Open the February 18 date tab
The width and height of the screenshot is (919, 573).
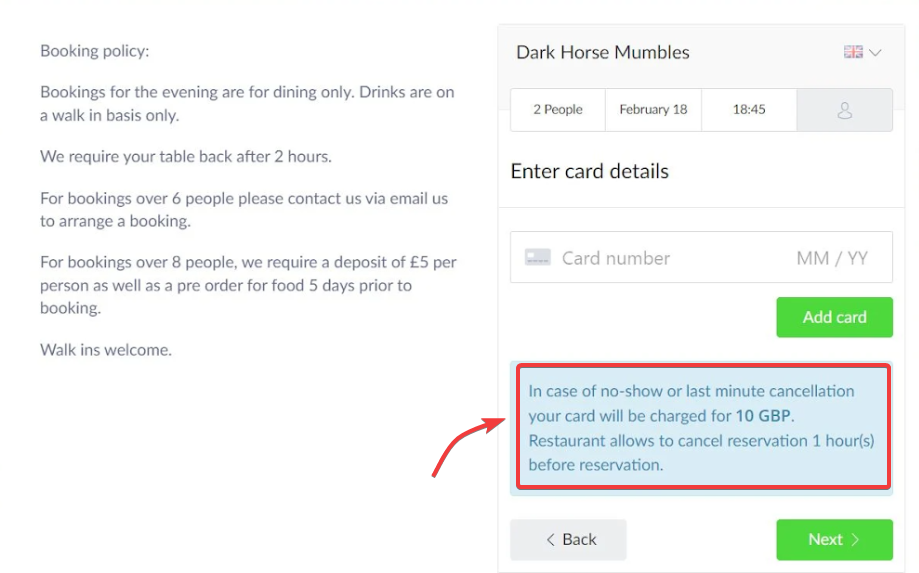[653, 110]
